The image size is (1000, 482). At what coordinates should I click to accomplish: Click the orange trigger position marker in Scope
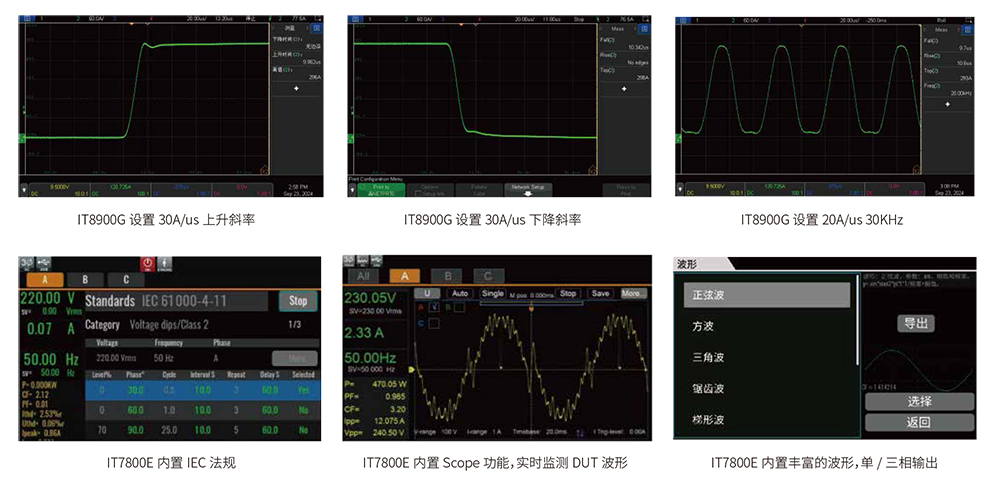coord(531,308)
